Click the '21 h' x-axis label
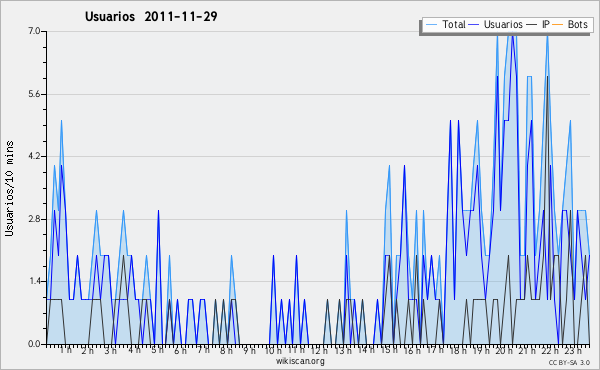Image resolution: width=600 pixels, height=370 pixels. point(528,350)
